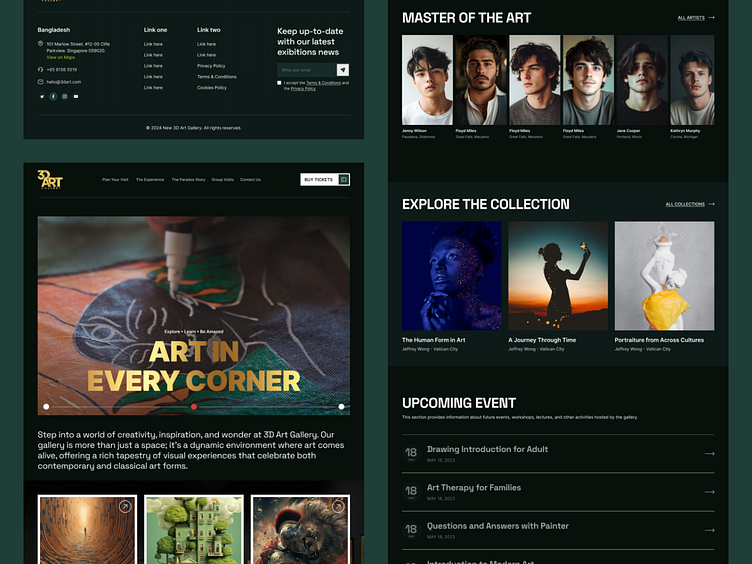
Task: Click A Journey Through Time title text
Action: tap(542, 340)
